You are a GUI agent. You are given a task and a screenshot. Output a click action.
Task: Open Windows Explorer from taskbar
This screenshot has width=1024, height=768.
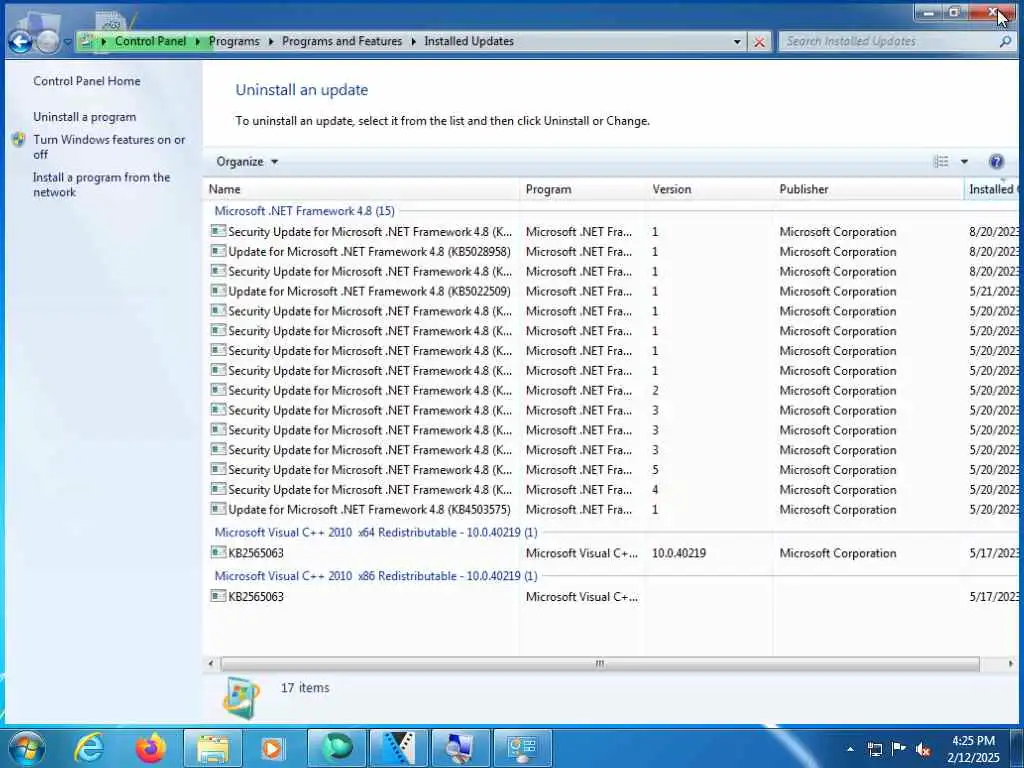pos(213,749)
